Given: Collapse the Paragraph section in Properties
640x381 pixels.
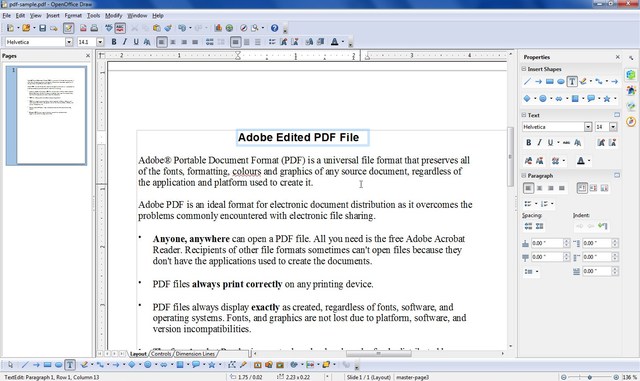Looking at the screenshot, I should click(x=524, y=175).
